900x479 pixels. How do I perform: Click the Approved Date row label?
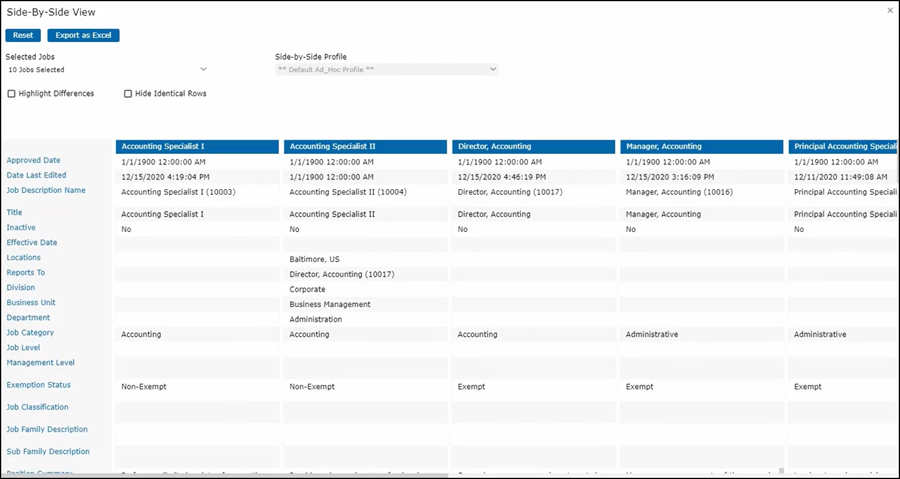click(x=34, y=160)
